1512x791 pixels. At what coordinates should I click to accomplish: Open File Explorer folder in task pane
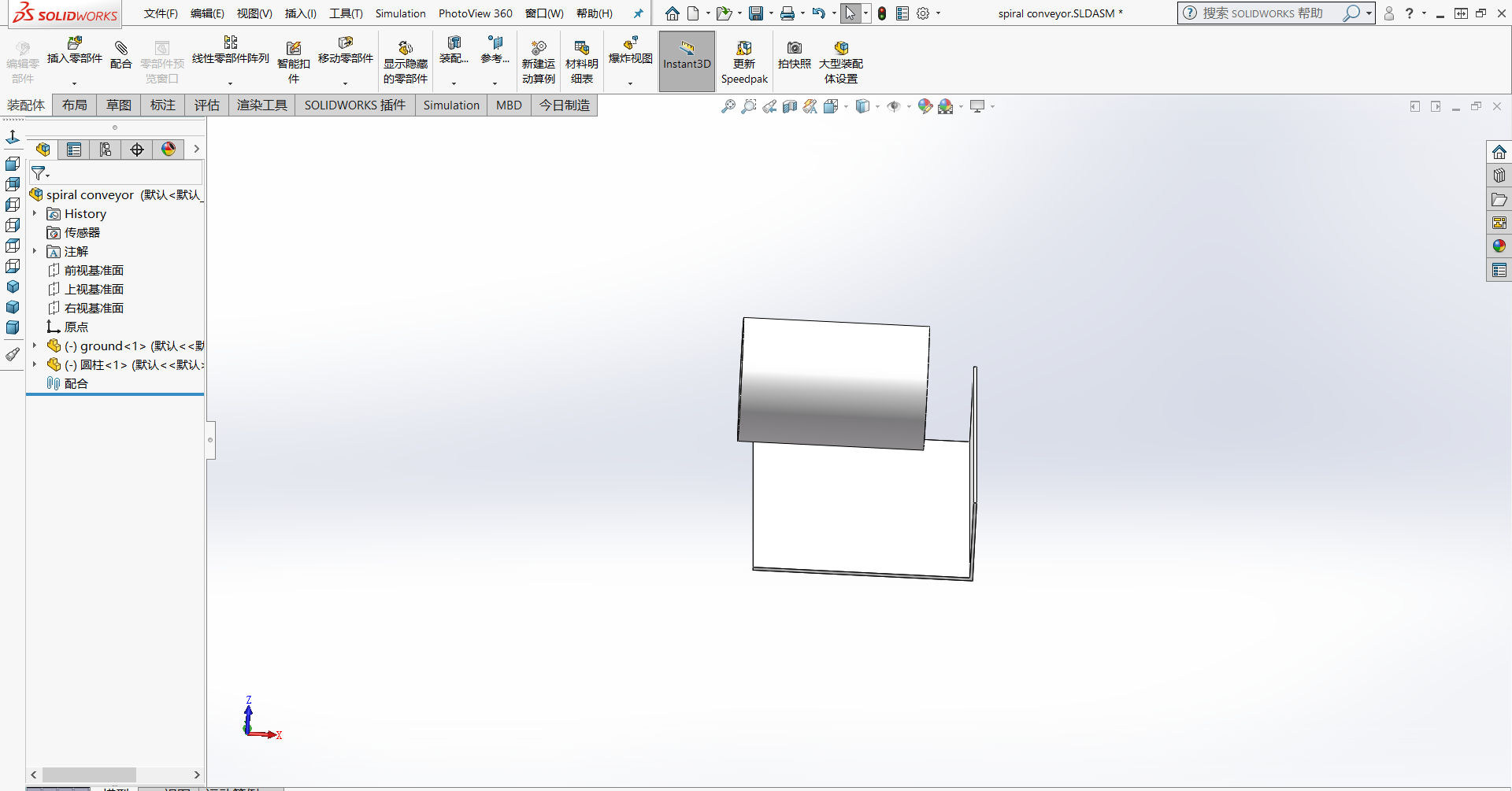point(1499,199)
